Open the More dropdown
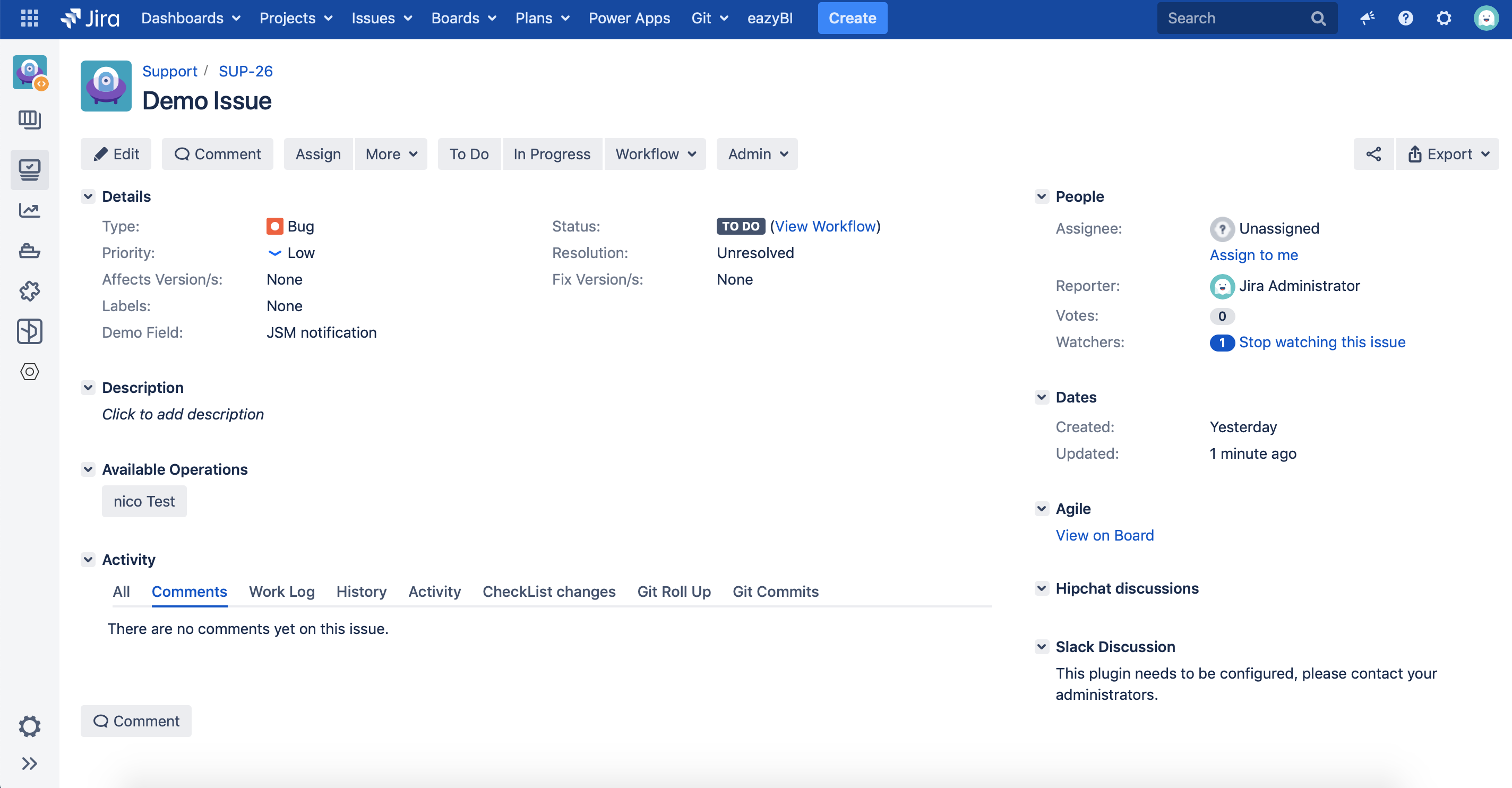 pos(391,154)
